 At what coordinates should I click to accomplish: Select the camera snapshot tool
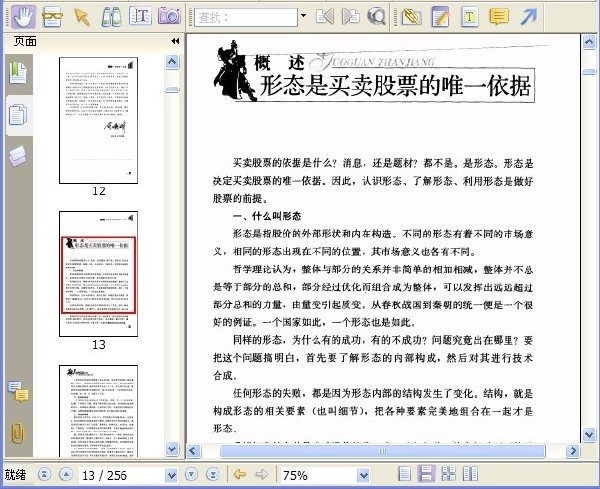(x=169, y=16)
